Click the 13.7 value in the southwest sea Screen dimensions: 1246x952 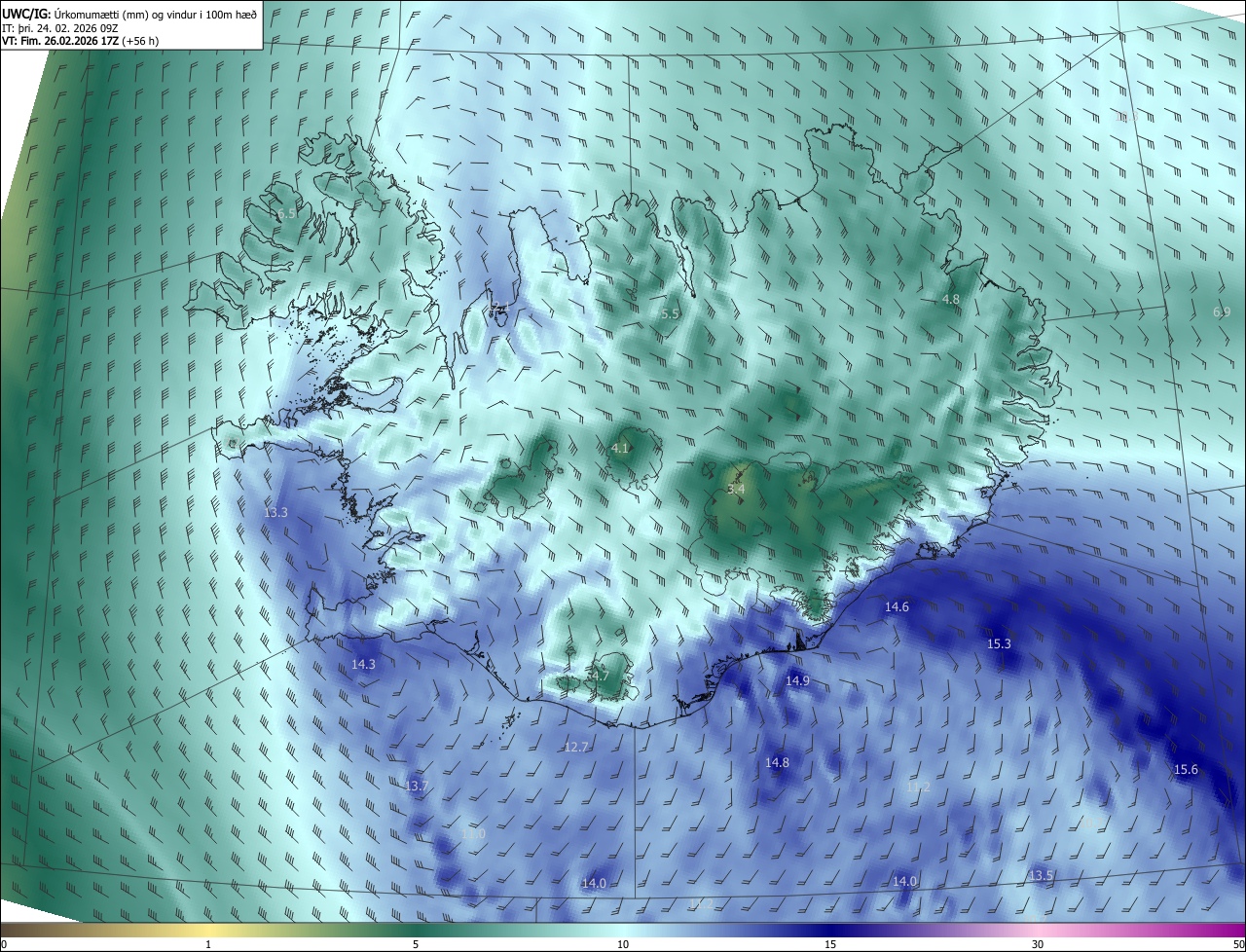click(417, 786)
